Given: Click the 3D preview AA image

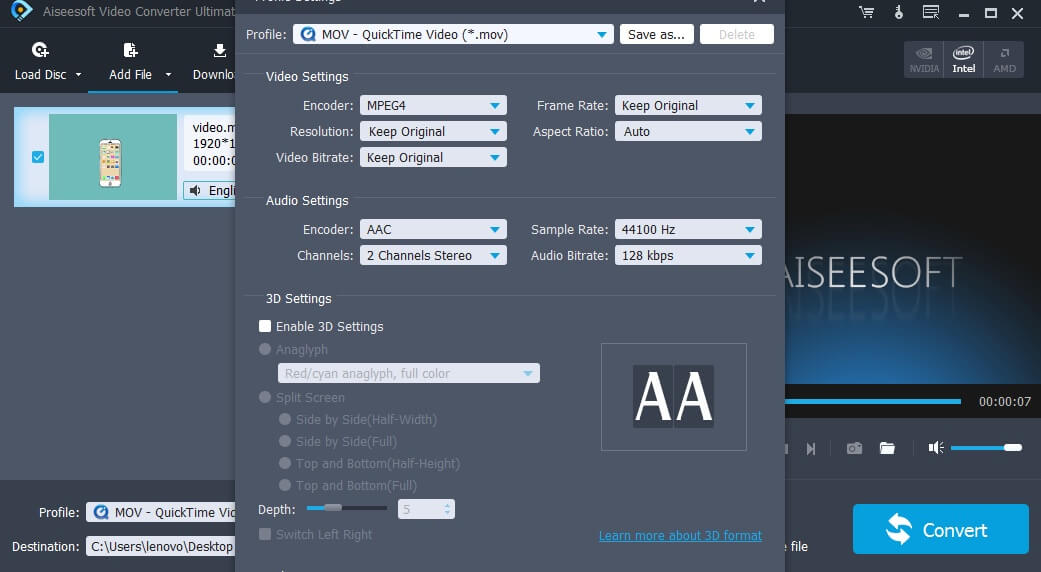Looking at the screenshot, I should click(674, 396).
